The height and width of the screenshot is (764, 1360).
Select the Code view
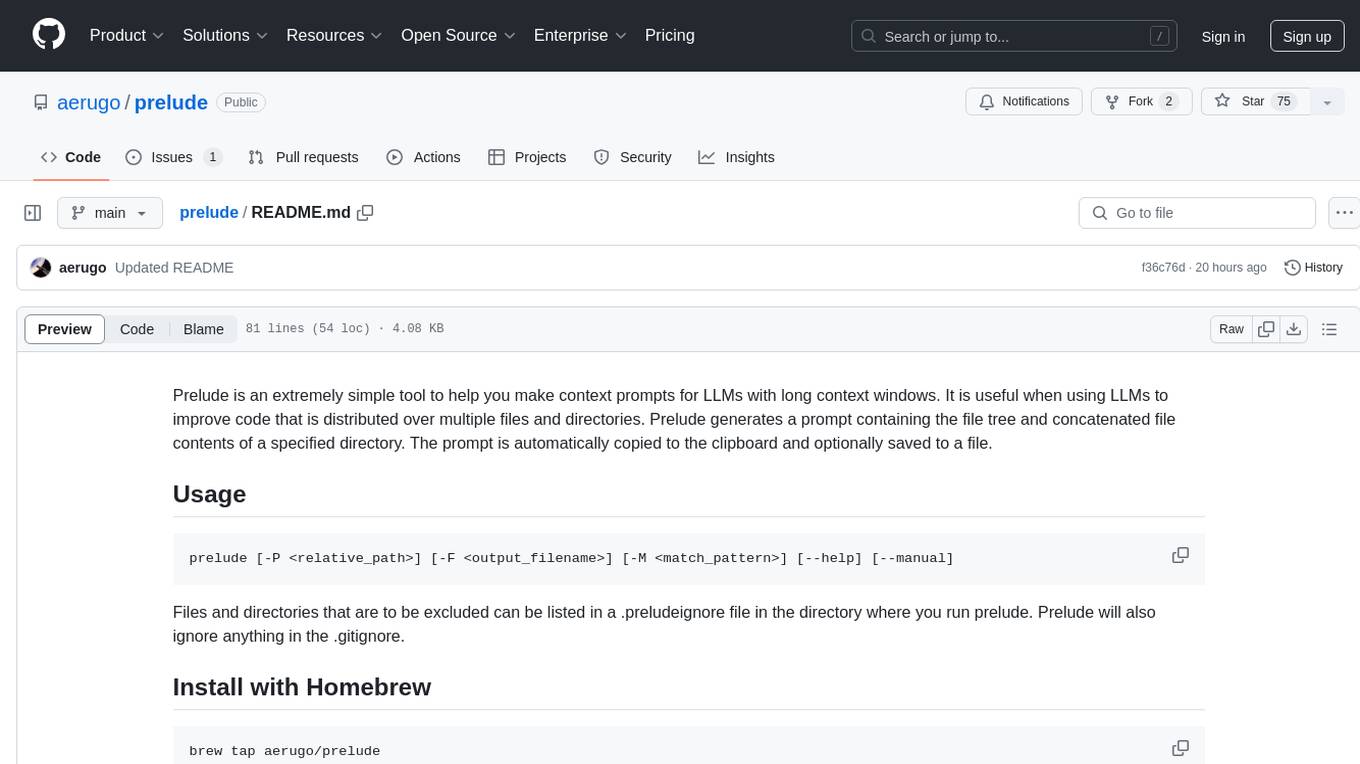(x=137, y=329)
